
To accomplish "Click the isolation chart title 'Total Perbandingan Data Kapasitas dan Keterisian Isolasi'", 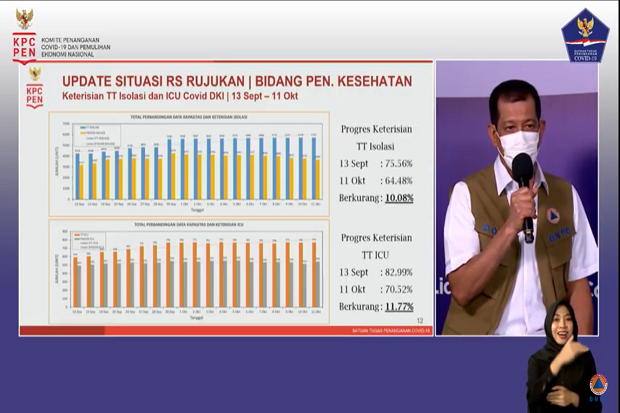I will point(189,117).
